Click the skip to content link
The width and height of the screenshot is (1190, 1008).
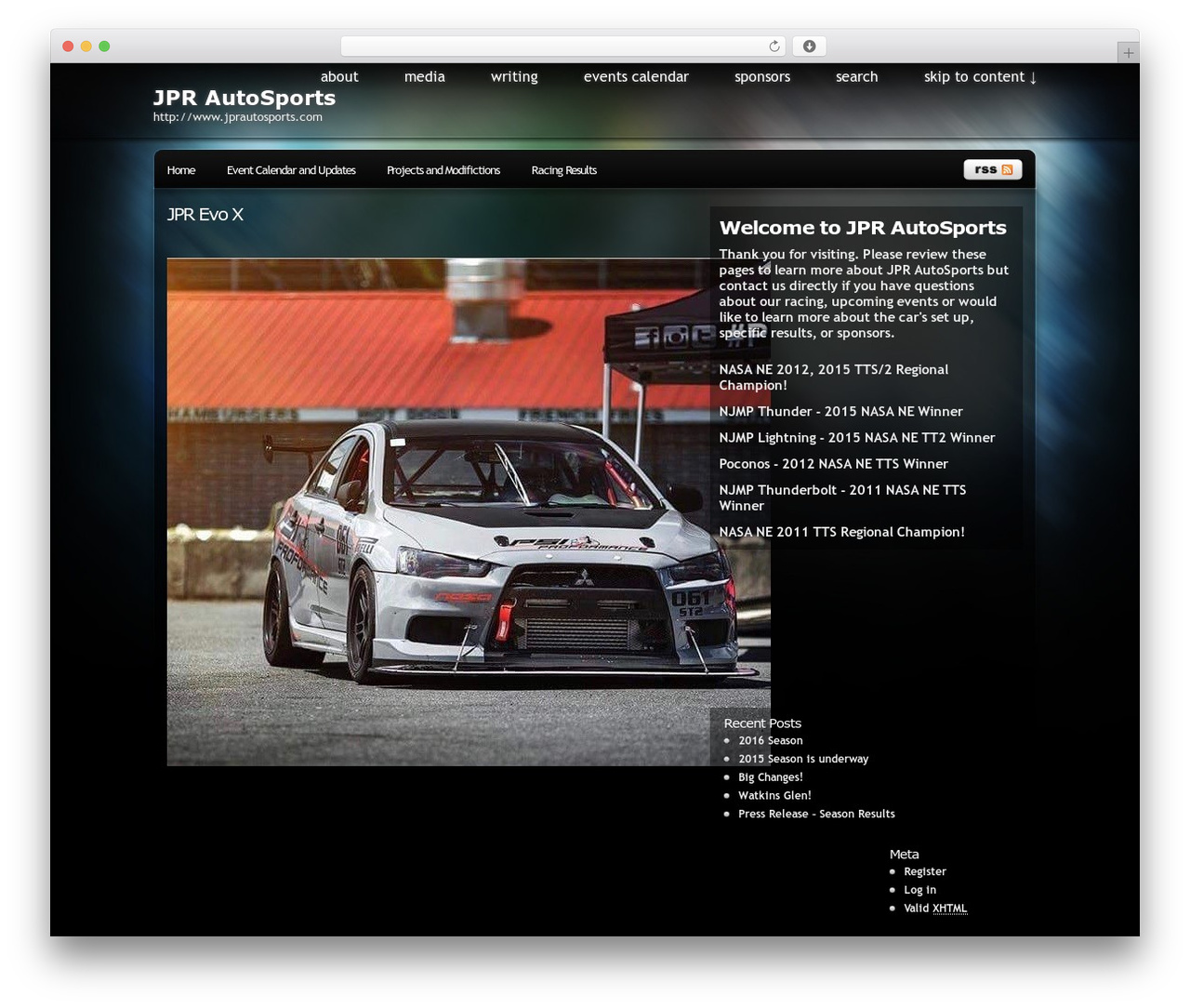coord(980,77)
